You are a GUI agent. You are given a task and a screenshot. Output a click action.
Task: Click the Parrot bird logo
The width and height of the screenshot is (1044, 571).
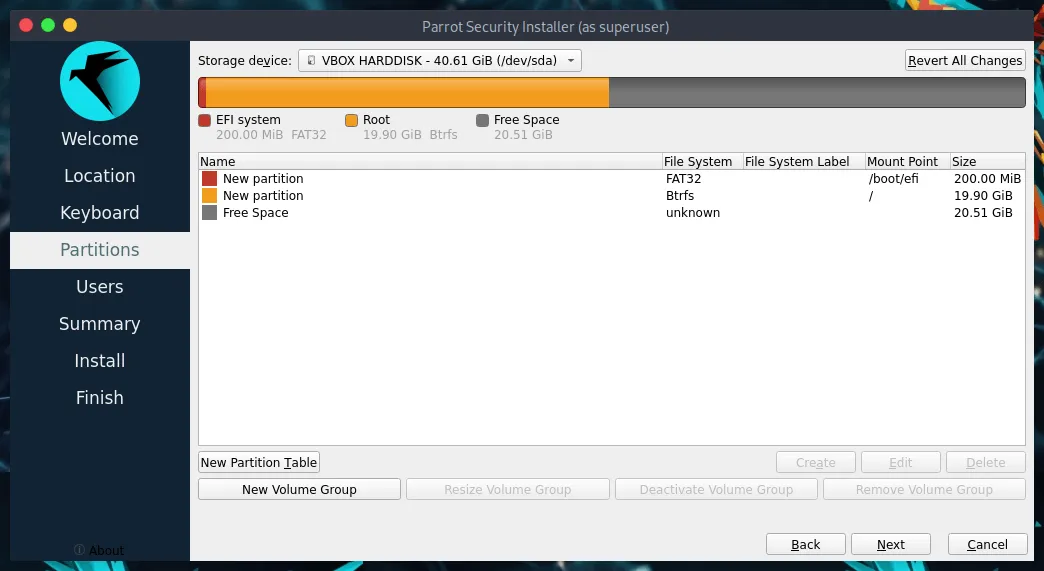tap(100, 81)
